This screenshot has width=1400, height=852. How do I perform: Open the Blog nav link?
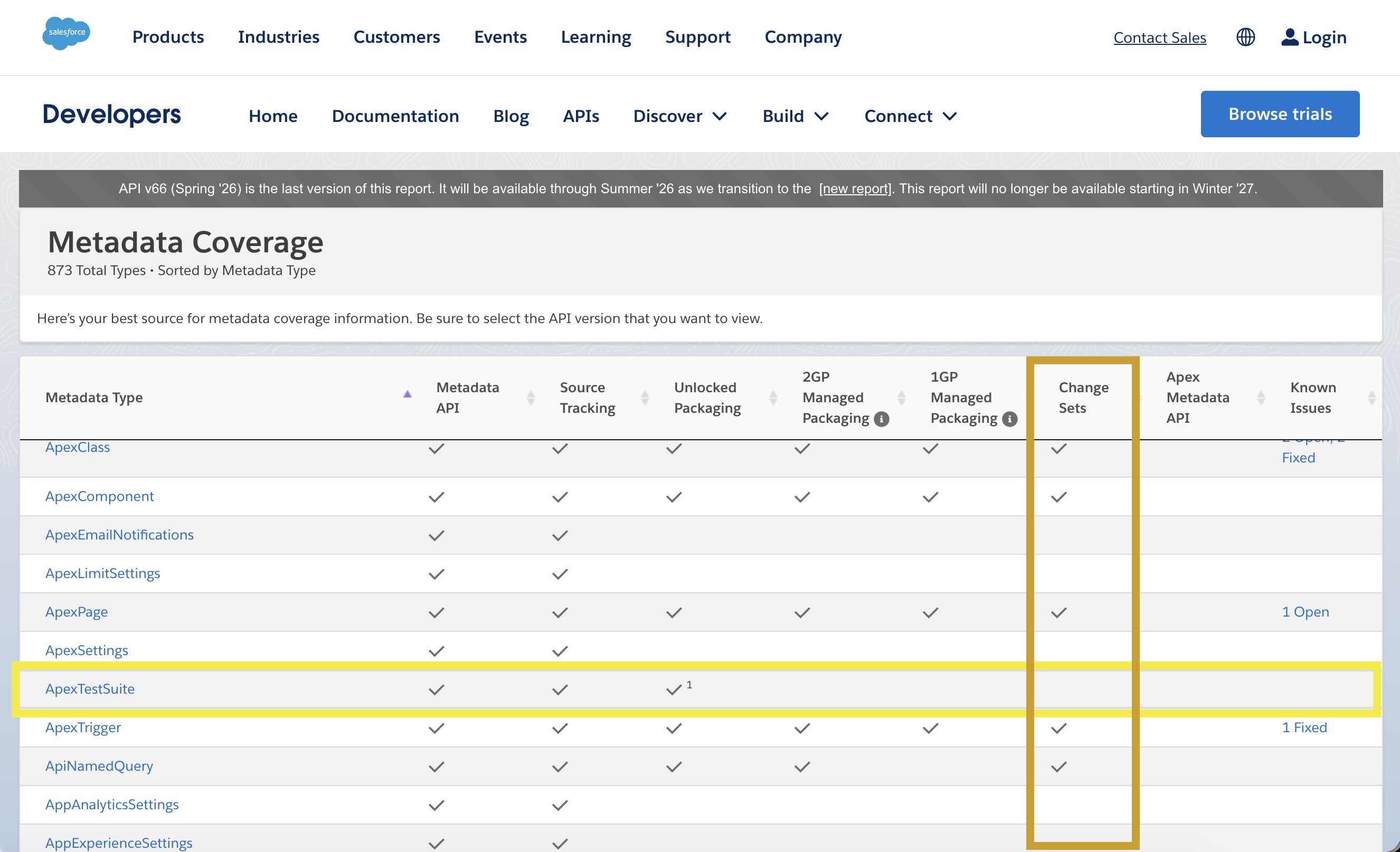coord(511,116)
